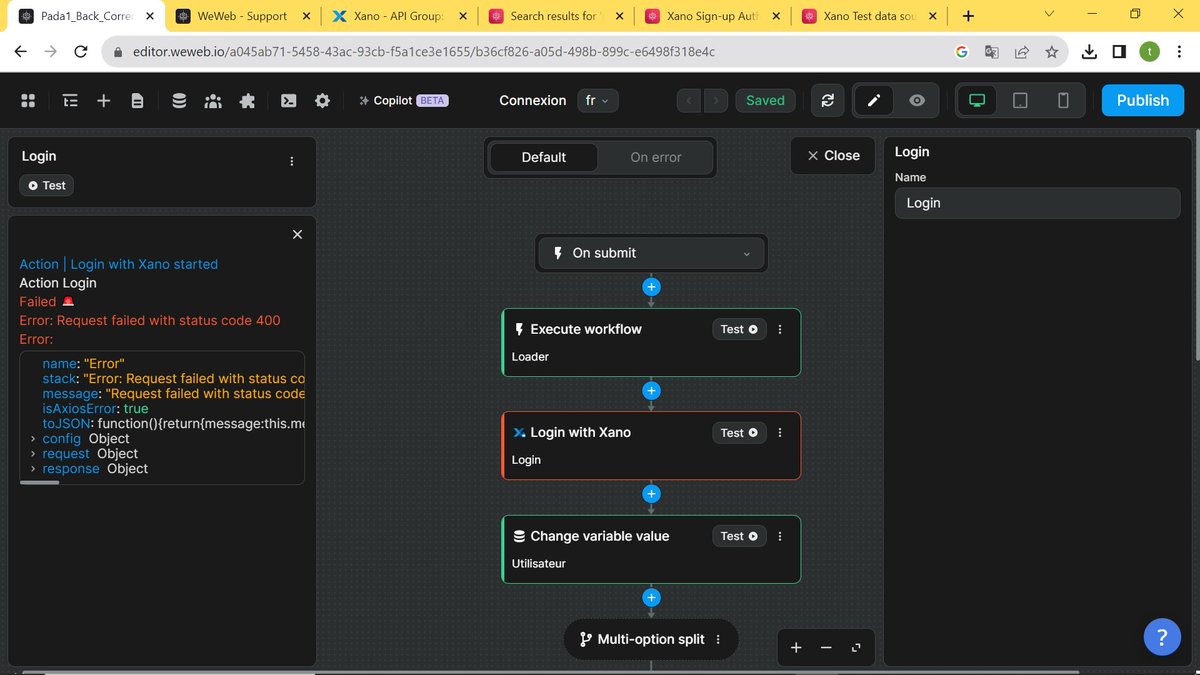Run the Login workflow Test button
The height and width of the screenshot is (675, 1200).
[47, 185]
